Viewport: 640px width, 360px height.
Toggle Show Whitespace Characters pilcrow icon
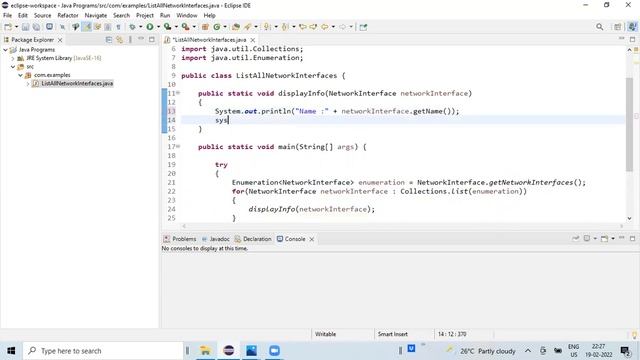point(118,27)
